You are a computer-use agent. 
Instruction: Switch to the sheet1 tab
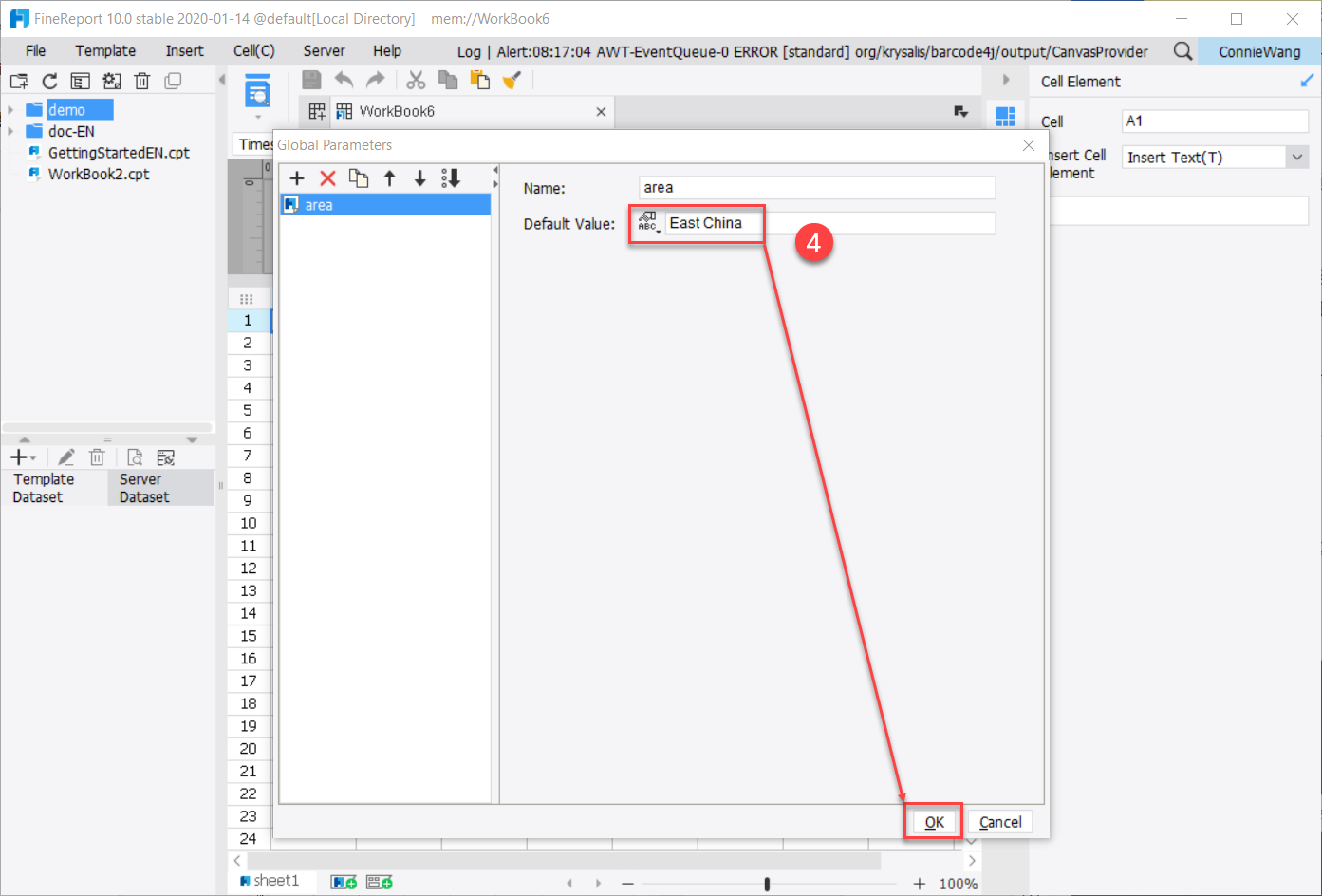tap(273, 881)
